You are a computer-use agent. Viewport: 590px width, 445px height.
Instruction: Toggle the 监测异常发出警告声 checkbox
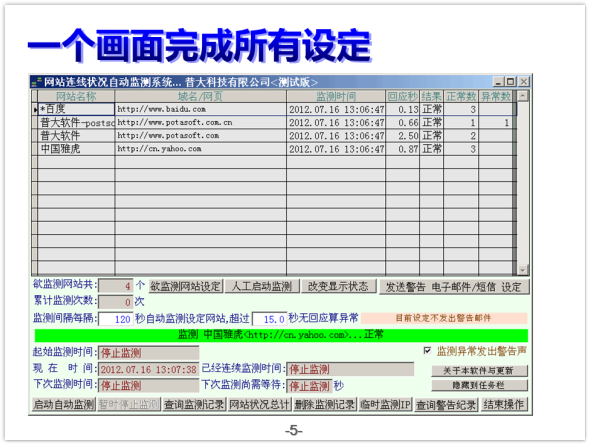coord(427,351)
